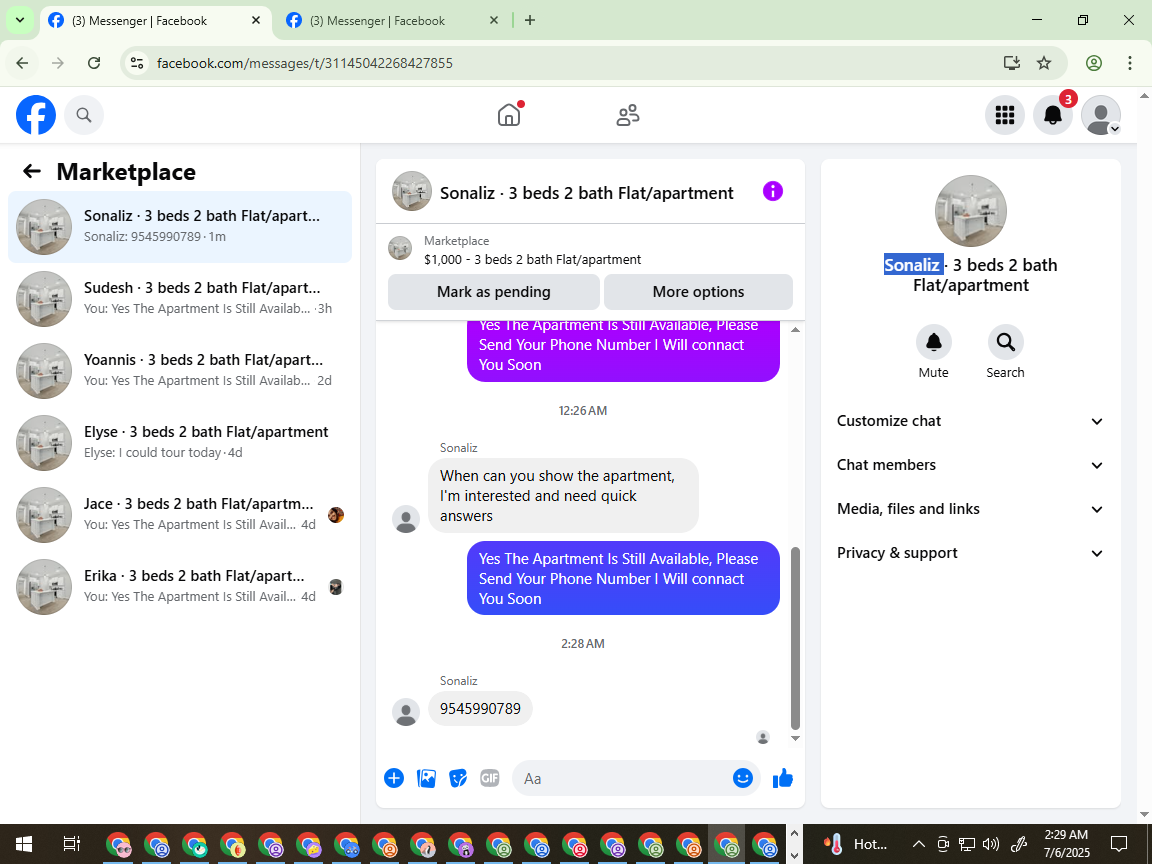The image size is (1152, 864).
Task: Send a thumbs-up like
Action: [783, 778]
